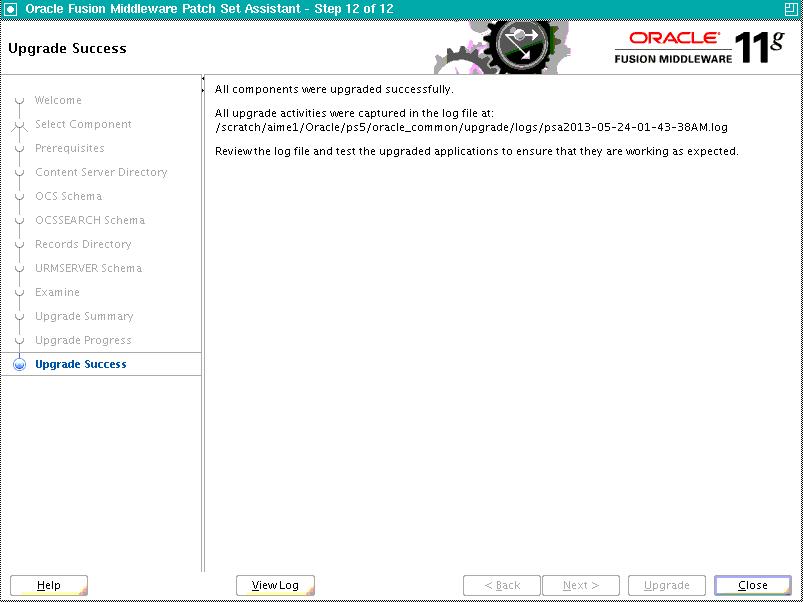
Task: Open the View Log button
Action: click(275, 585)
